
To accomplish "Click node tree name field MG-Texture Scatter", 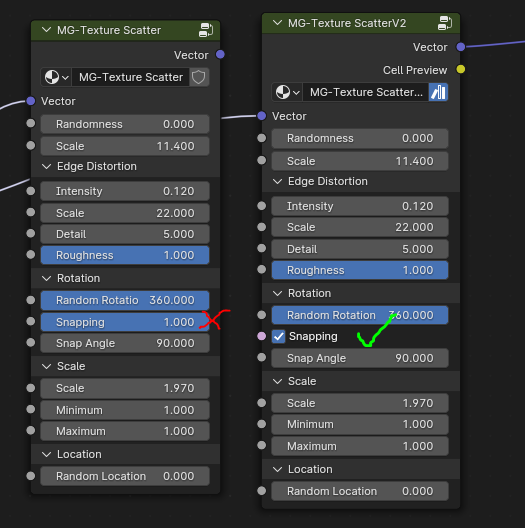I will (131, 77).
